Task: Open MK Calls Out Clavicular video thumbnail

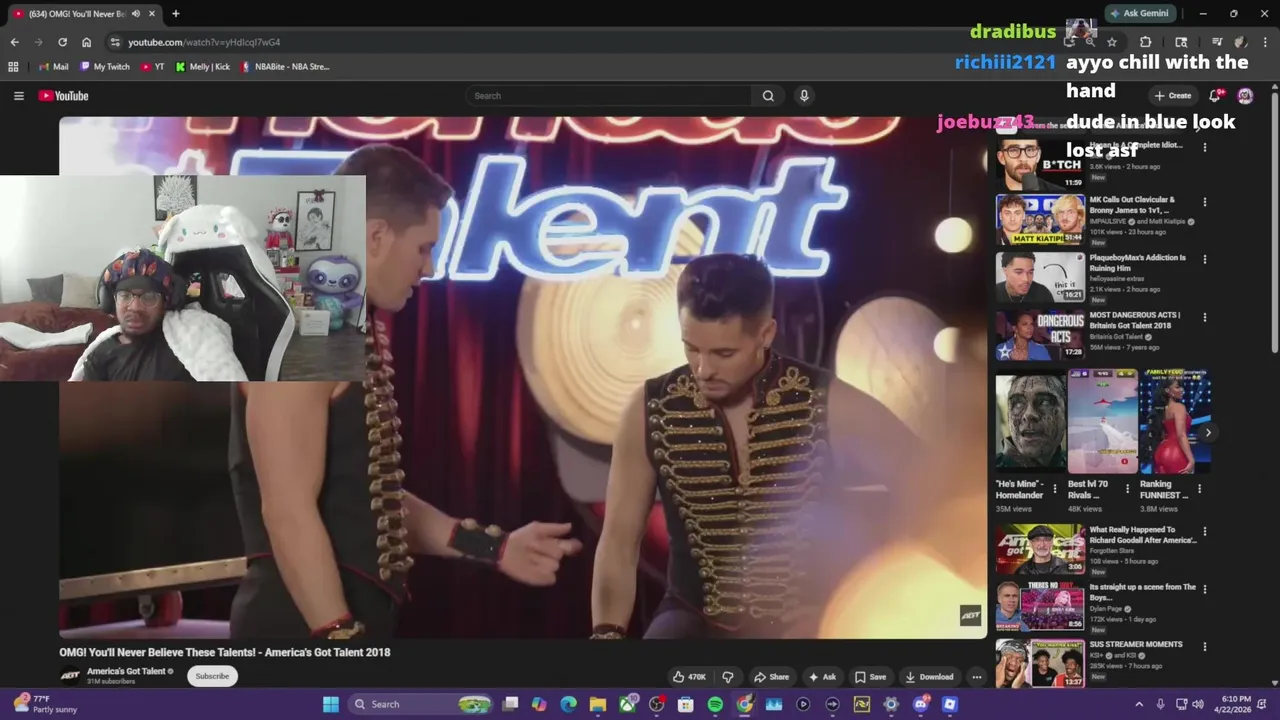Action: [1040, 219]
